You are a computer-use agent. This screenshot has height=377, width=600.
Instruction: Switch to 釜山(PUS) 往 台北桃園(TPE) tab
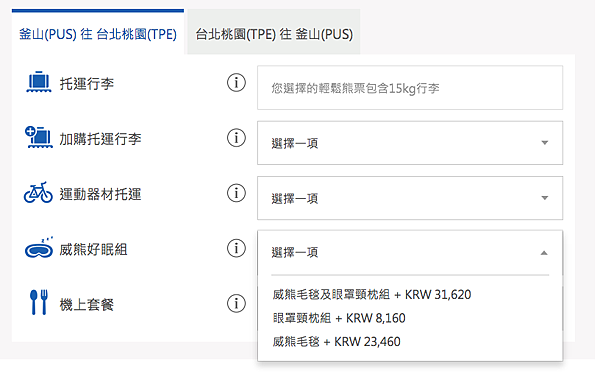tap(98, 34)
